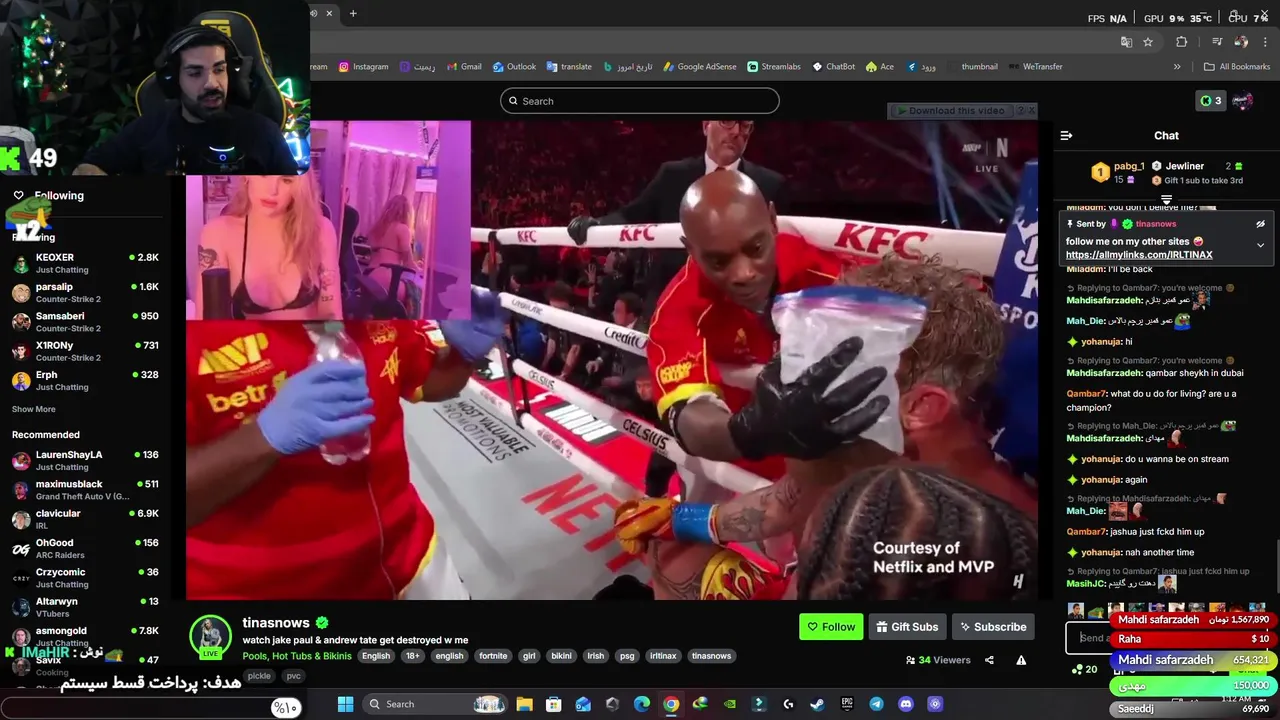This screenshot has width=1280, height=720.
Task: Collapse the chat panel arrow icon
Action: 1066,135
